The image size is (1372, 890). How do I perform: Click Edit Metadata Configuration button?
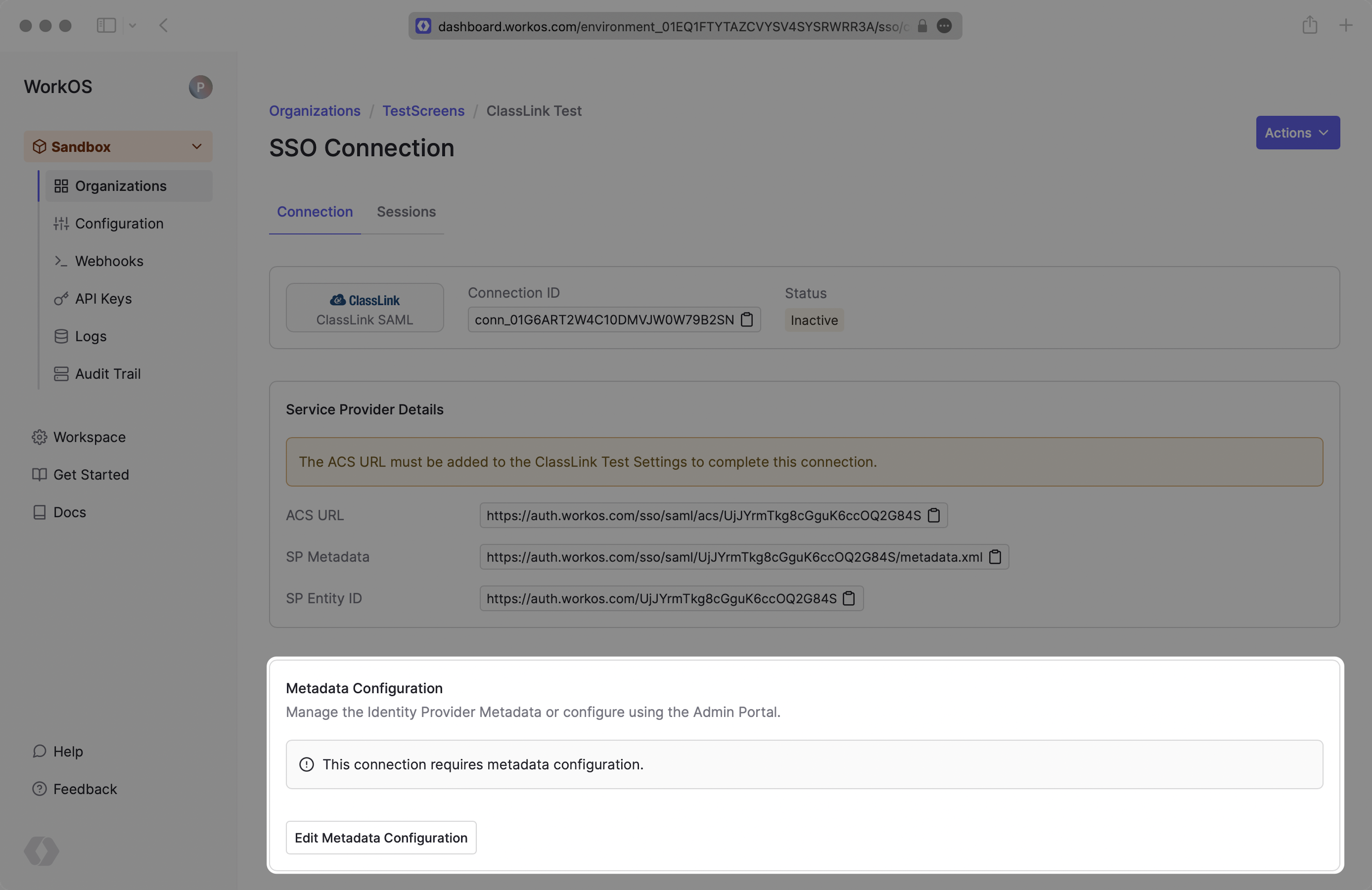click(x=381, y=837)
